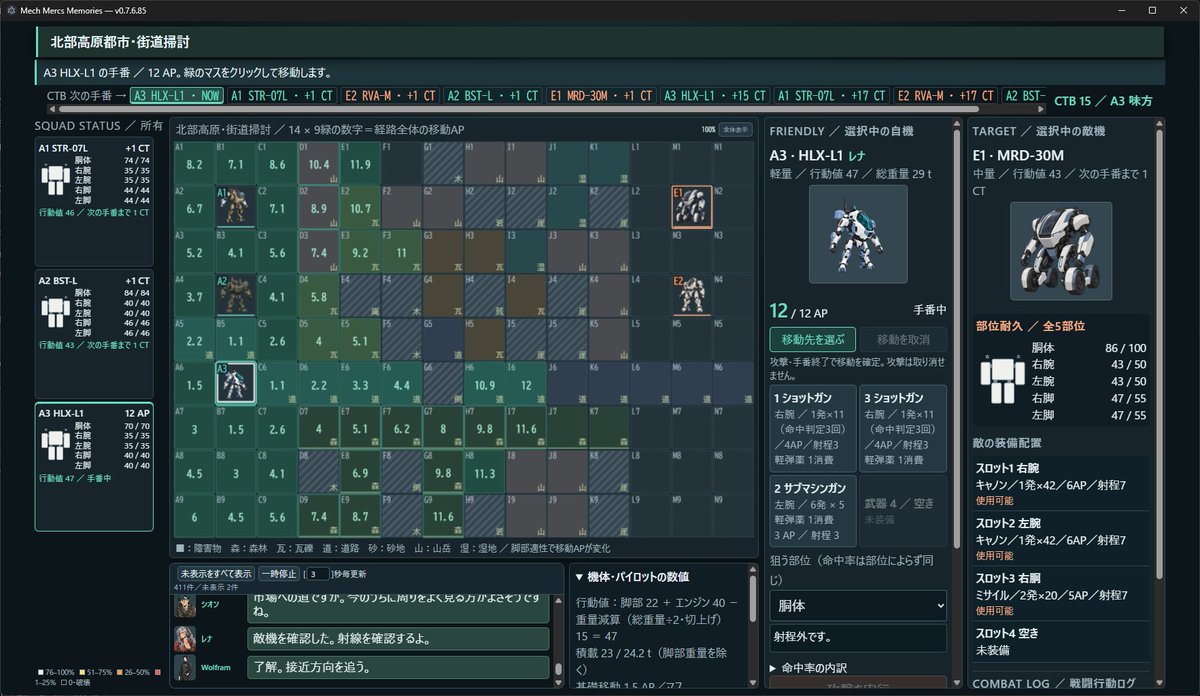
Task: Select E2 RVA-M +17 CT turn chip
Action: tap(946, 96)
